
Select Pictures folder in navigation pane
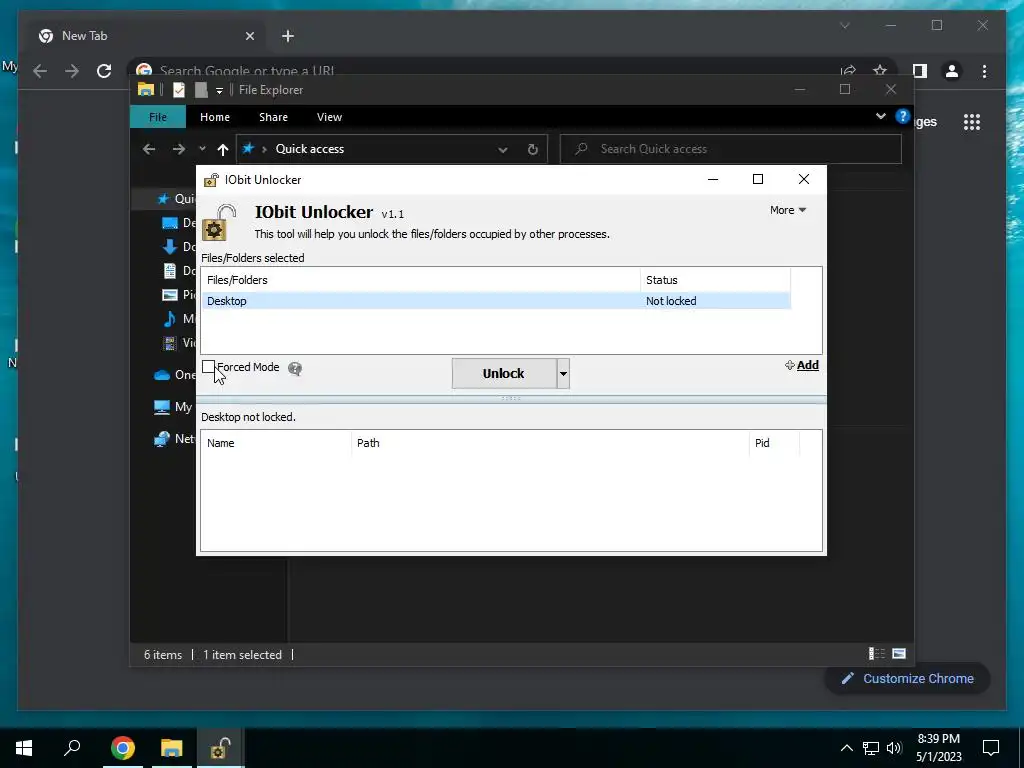point(178,295)
